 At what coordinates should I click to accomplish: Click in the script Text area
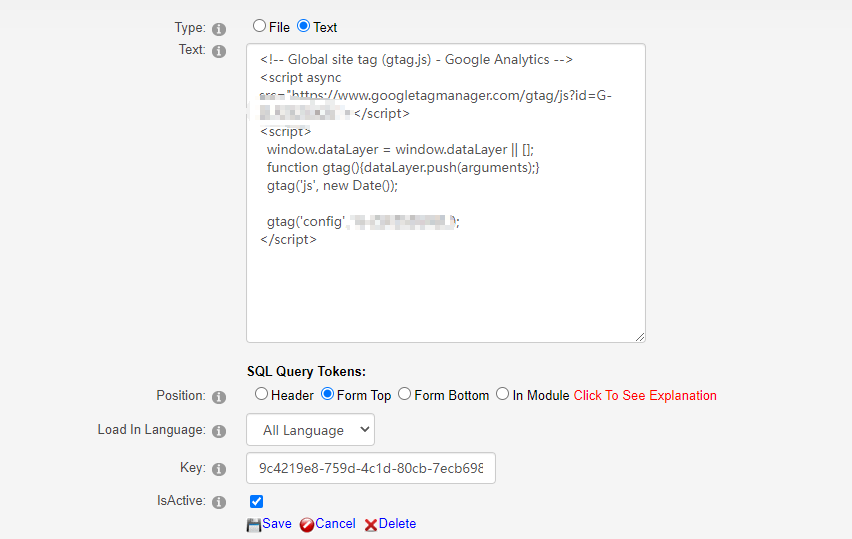[446, 193]
